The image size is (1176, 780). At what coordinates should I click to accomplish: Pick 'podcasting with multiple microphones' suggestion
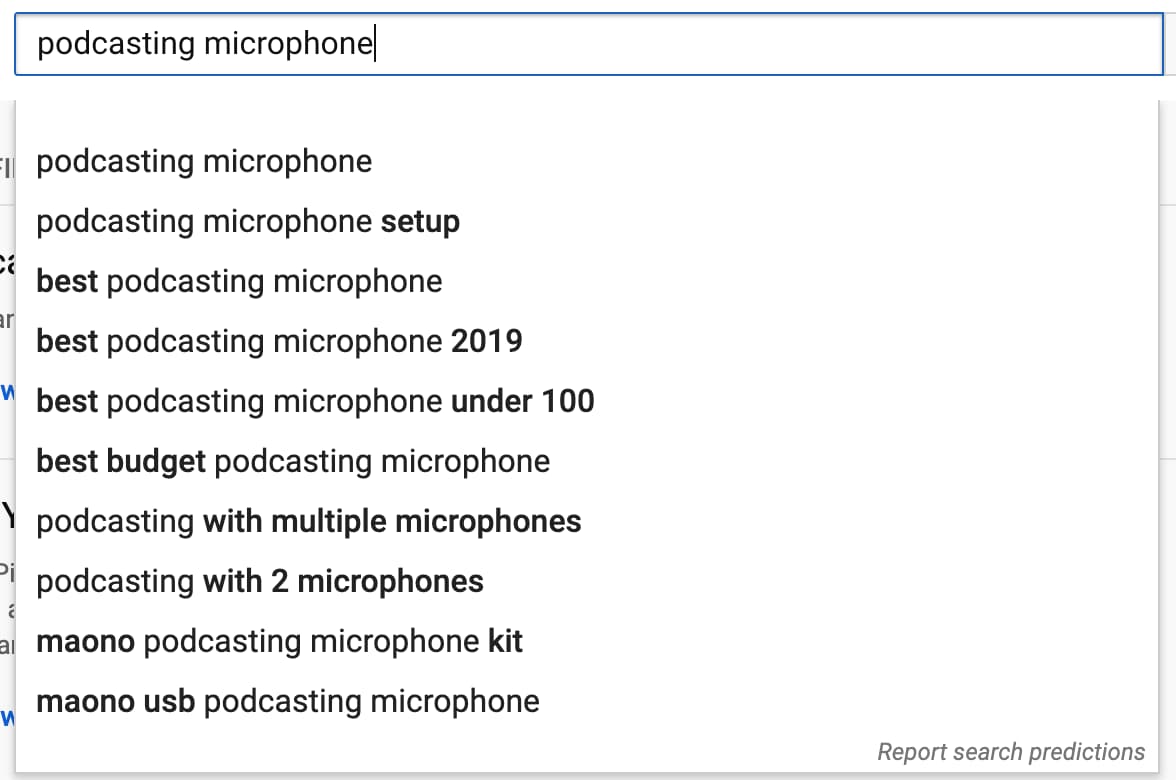click(x=308, y=522)
